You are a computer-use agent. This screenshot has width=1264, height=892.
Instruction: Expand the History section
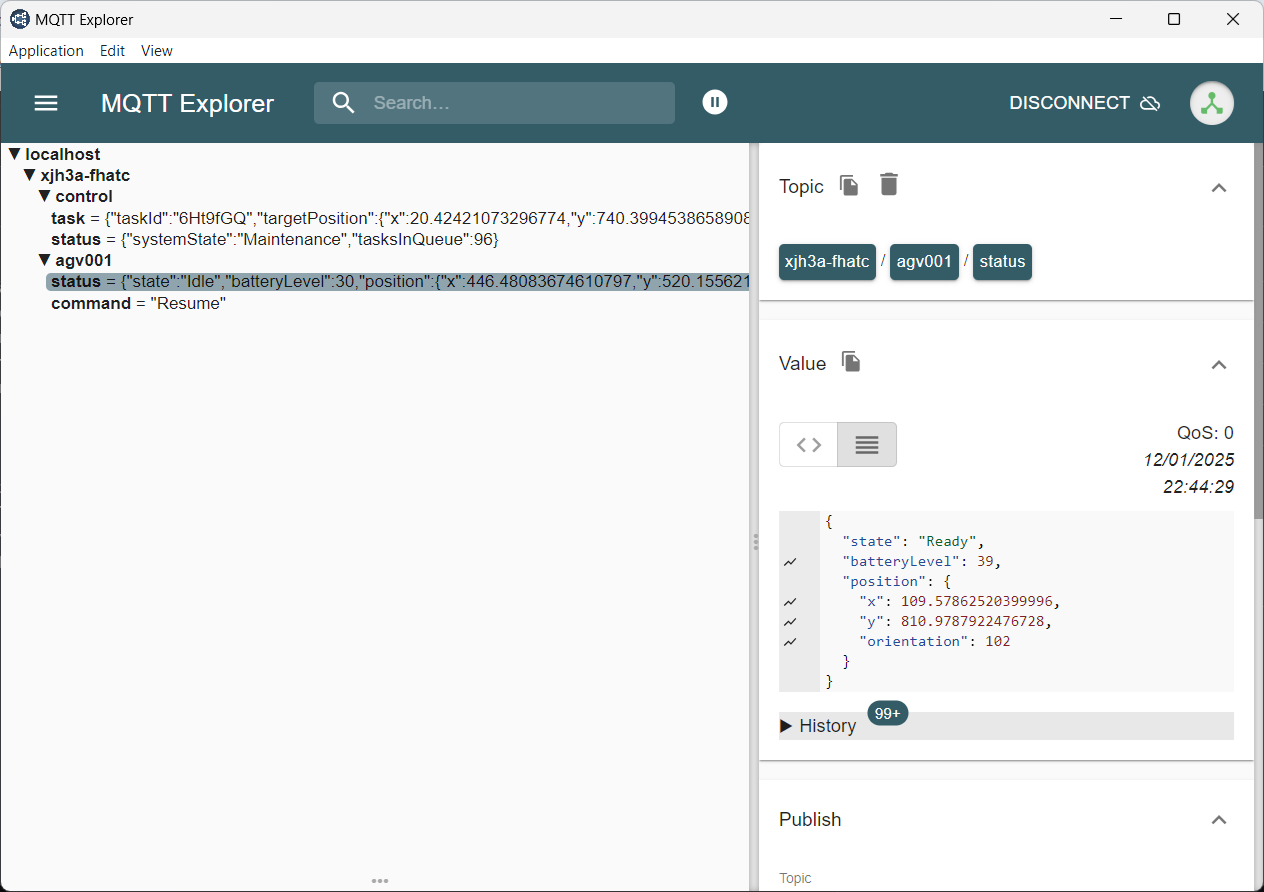tap(1006, 726)
